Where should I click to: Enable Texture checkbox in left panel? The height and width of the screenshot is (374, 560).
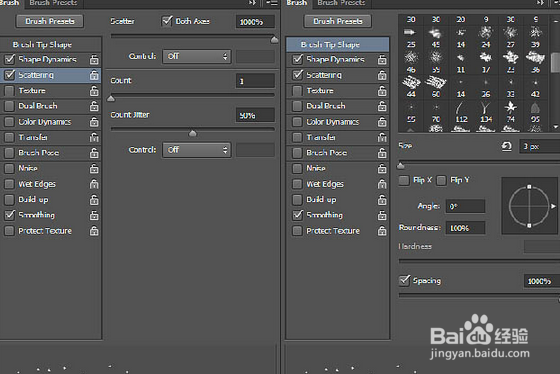[x=9, y=91]
